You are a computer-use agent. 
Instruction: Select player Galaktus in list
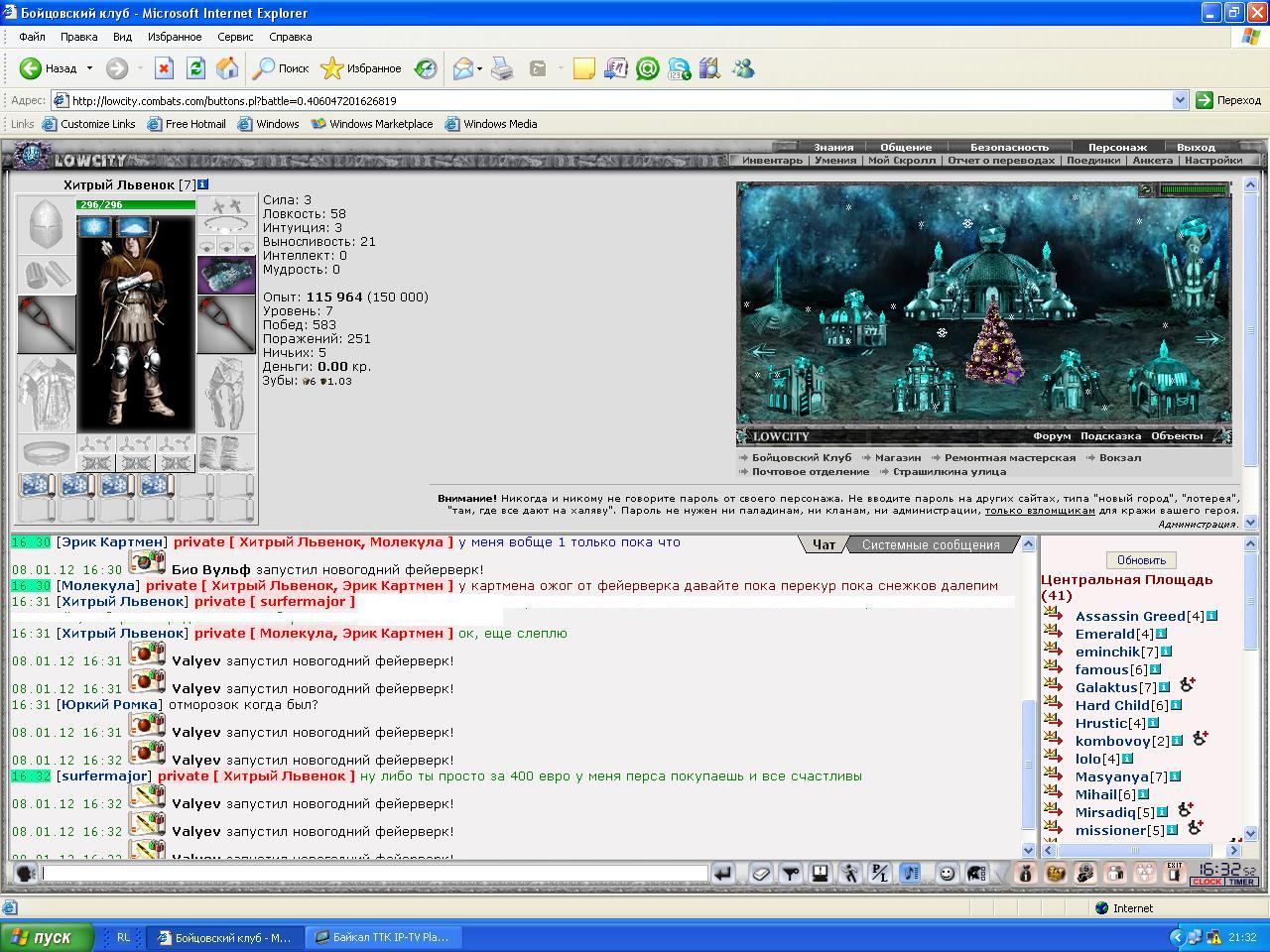coord(1106,687)
